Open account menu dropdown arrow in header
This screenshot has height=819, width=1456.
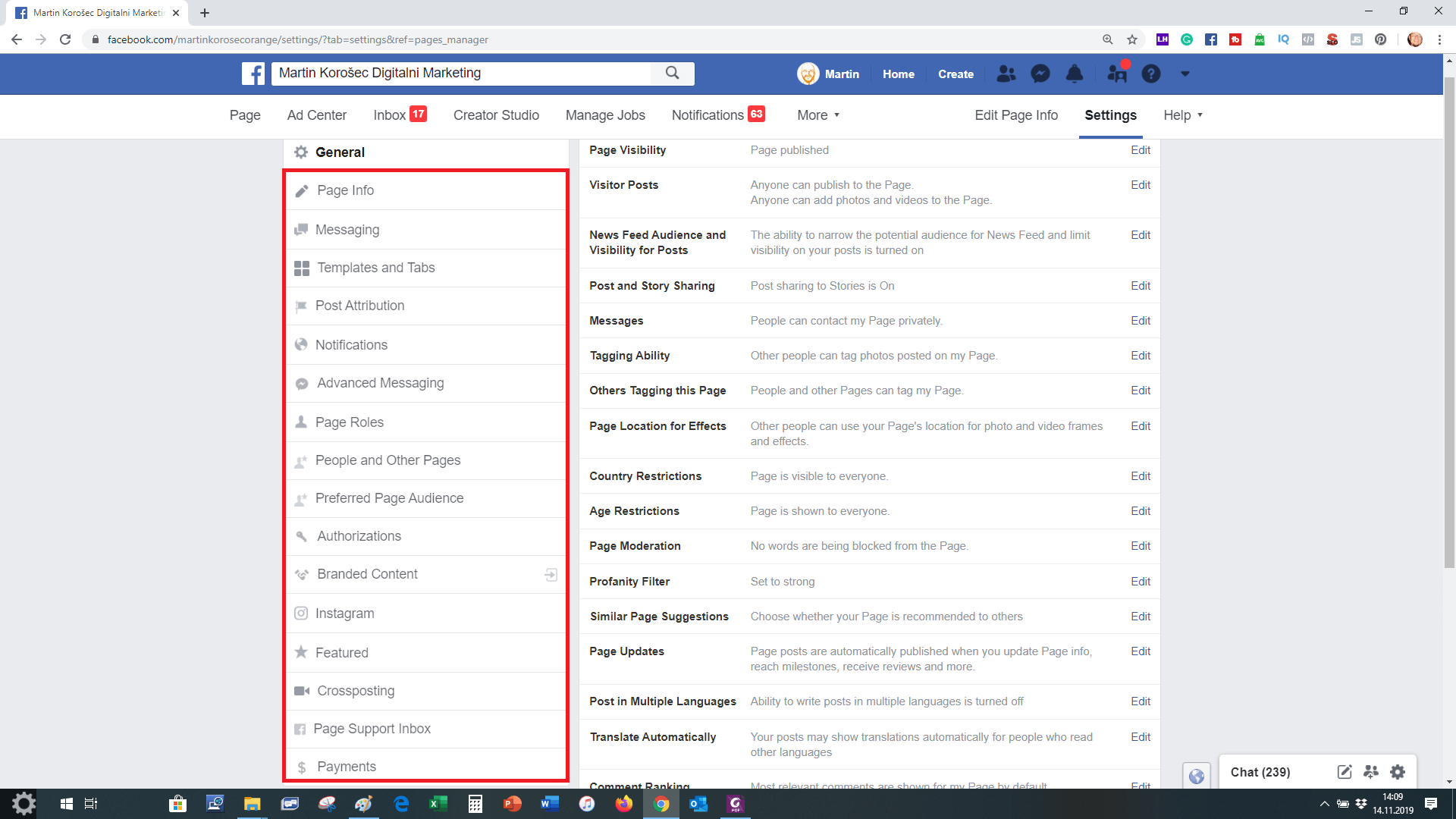(1185, 74)
